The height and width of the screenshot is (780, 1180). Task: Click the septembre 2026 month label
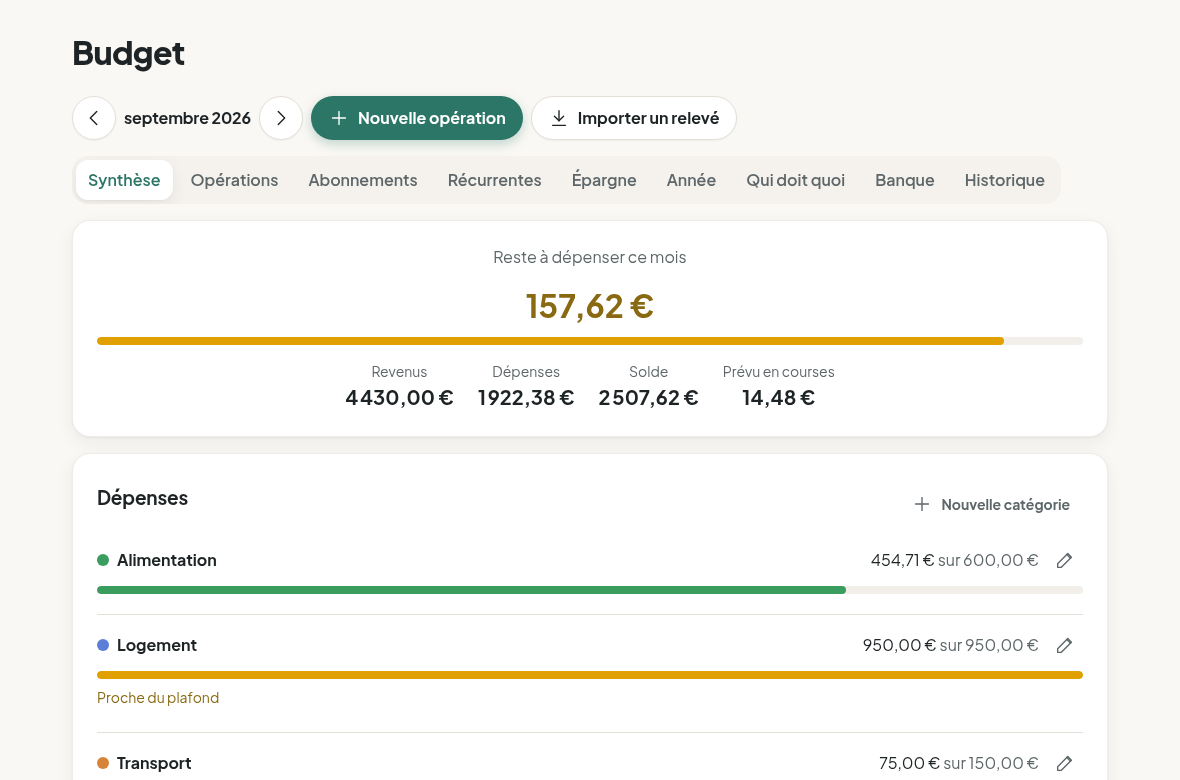point(187,118)
